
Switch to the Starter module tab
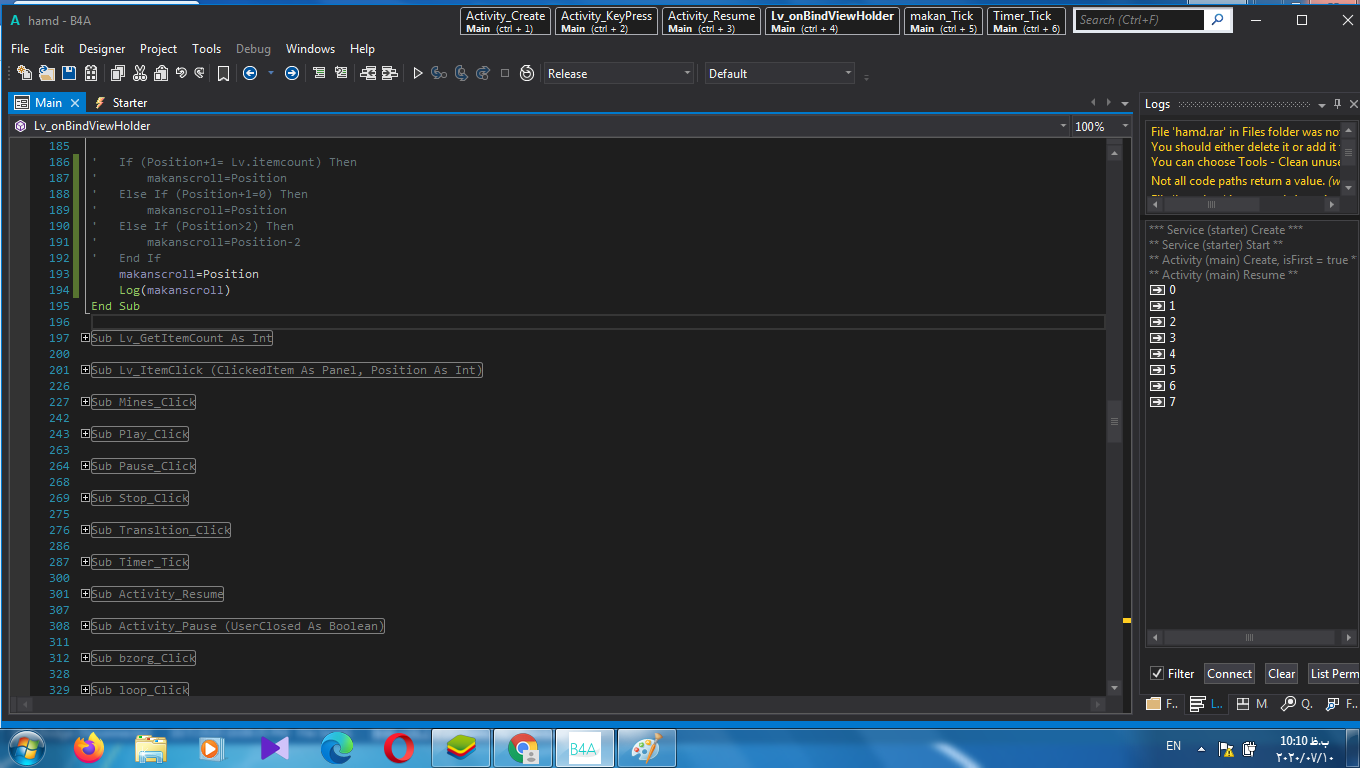pyautogui.click(x=129, y=102)
